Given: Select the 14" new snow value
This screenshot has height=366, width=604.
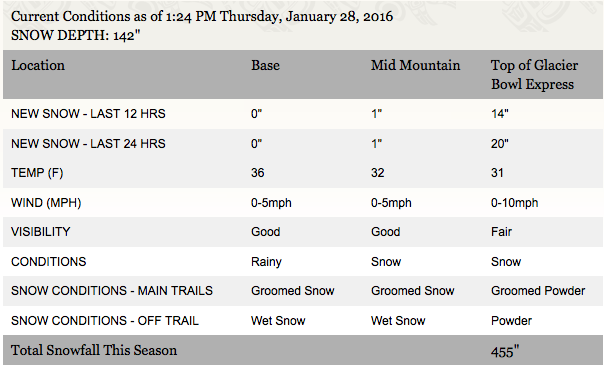Looking at the screenshot, I should (x=500, y=114).
